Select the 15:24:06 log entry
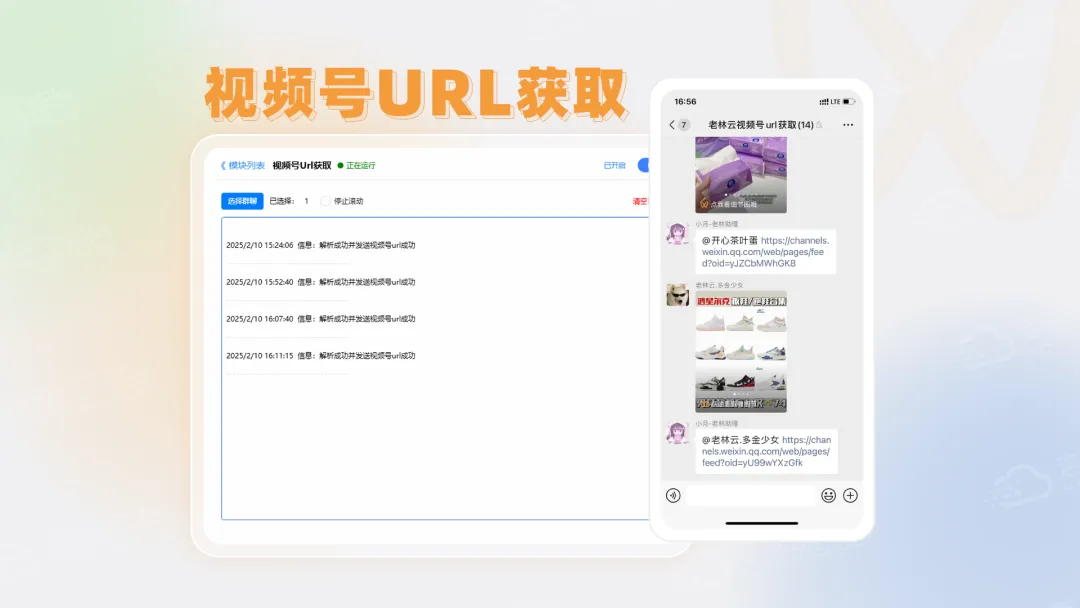 pyautogui.click(x=321, y=245)
